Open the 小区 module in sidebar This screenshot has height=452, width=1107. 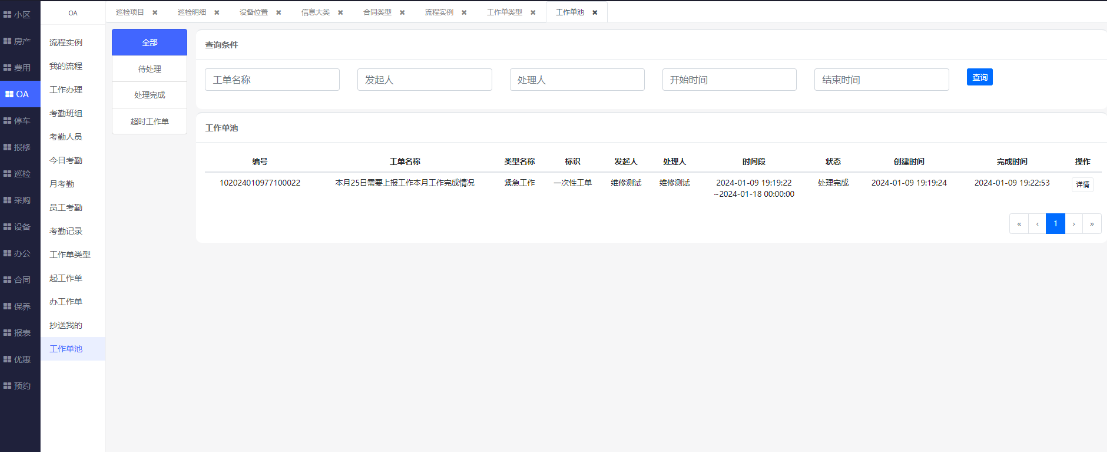point(18,15)
